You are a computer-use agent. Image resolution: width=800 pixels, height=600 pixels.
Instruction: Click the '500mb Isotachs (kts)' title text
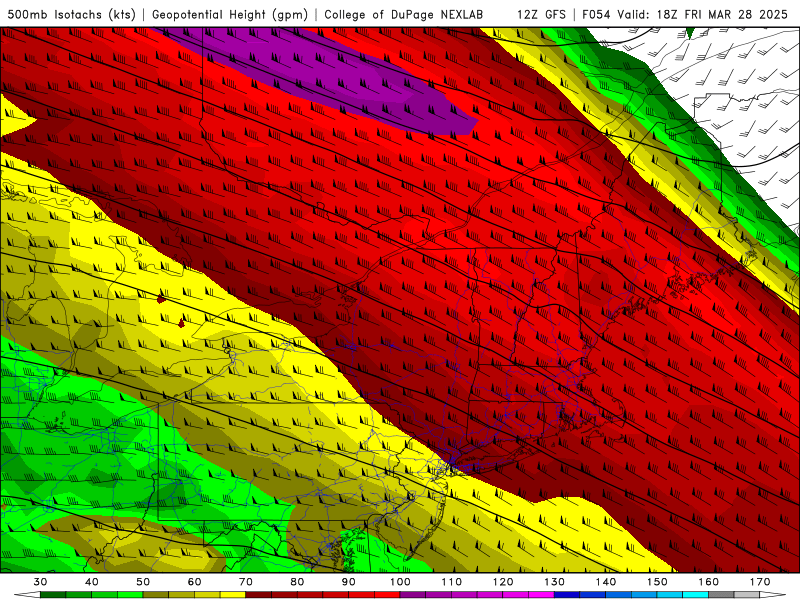(71, 15)
